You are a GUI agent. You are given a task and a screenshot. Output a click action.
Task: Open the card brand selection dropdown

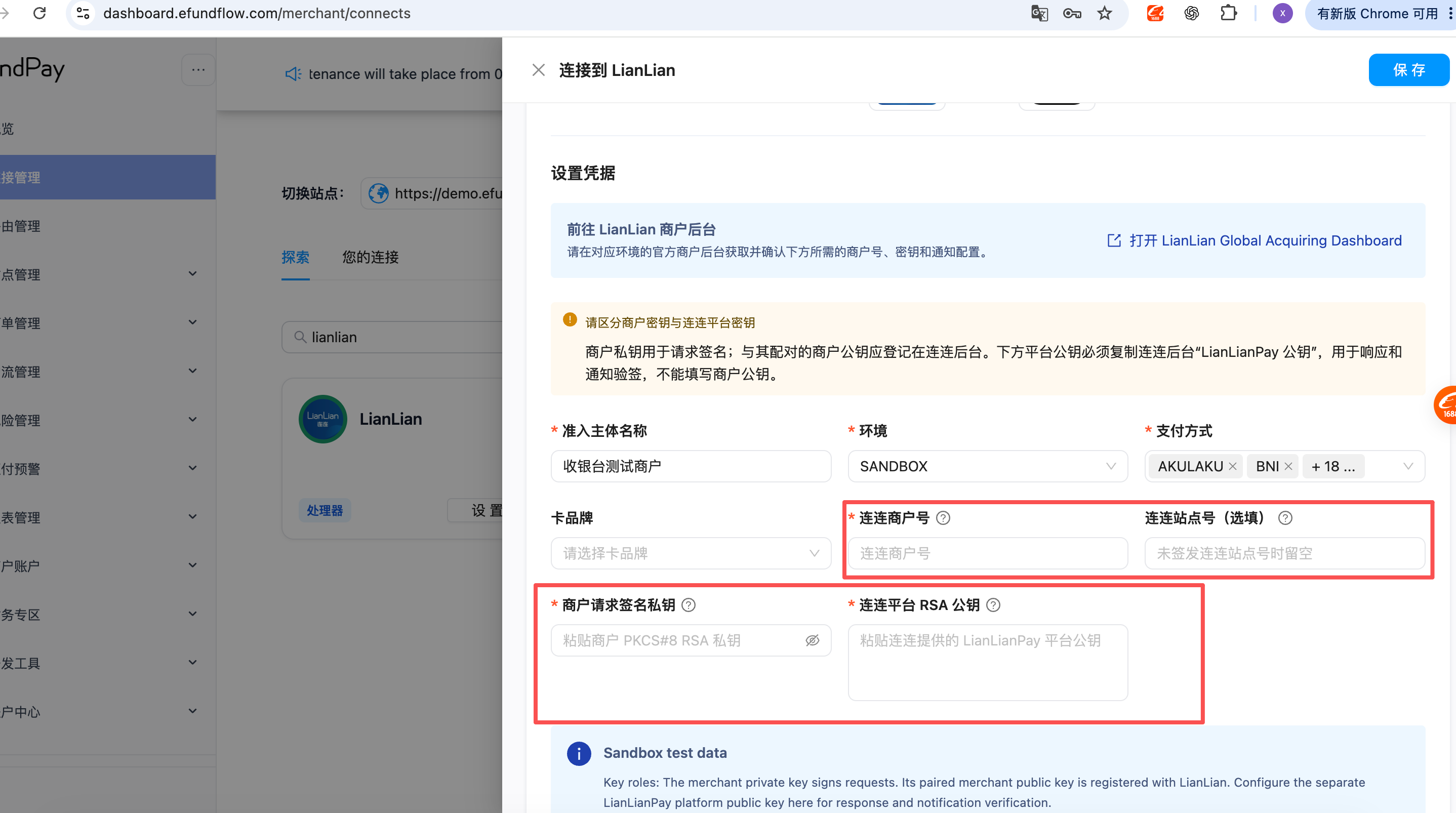pos(691,553)
